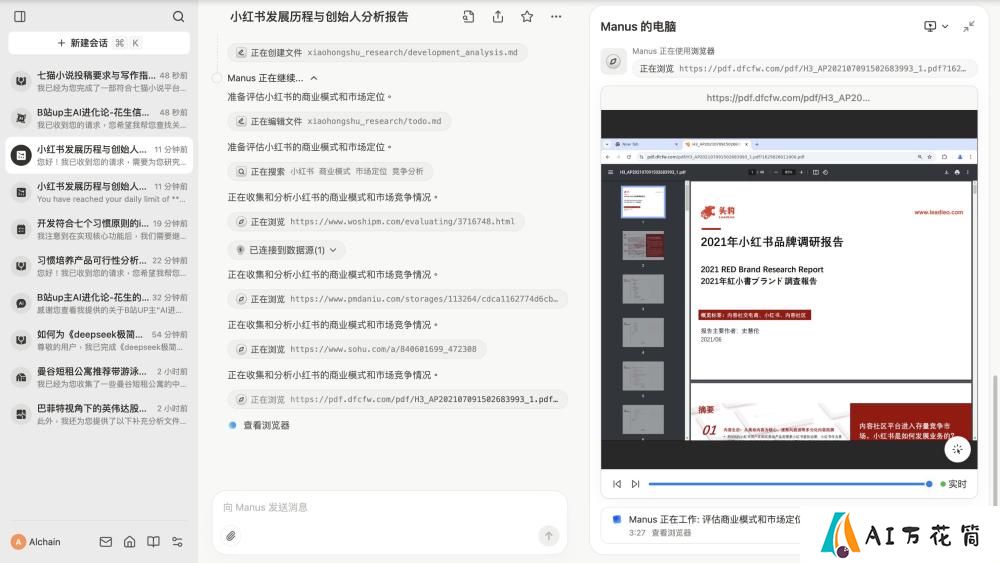Click the blue playback progress slider handle
The height and width of the screenshot is (563, 1000).
929,484
